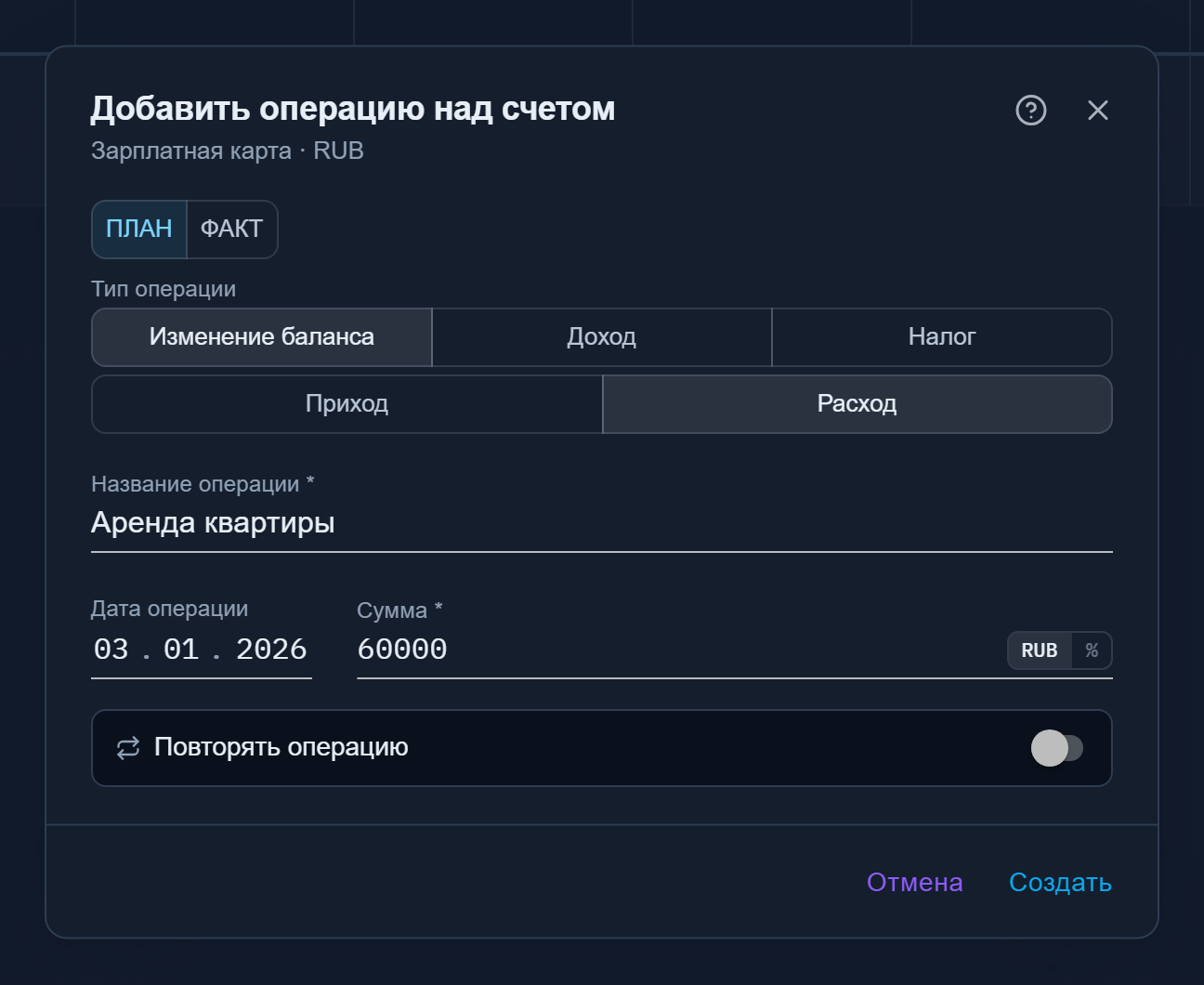Click the repeat arrows icon
Viewport: 1204px width, 985px height.
[128, 748]
